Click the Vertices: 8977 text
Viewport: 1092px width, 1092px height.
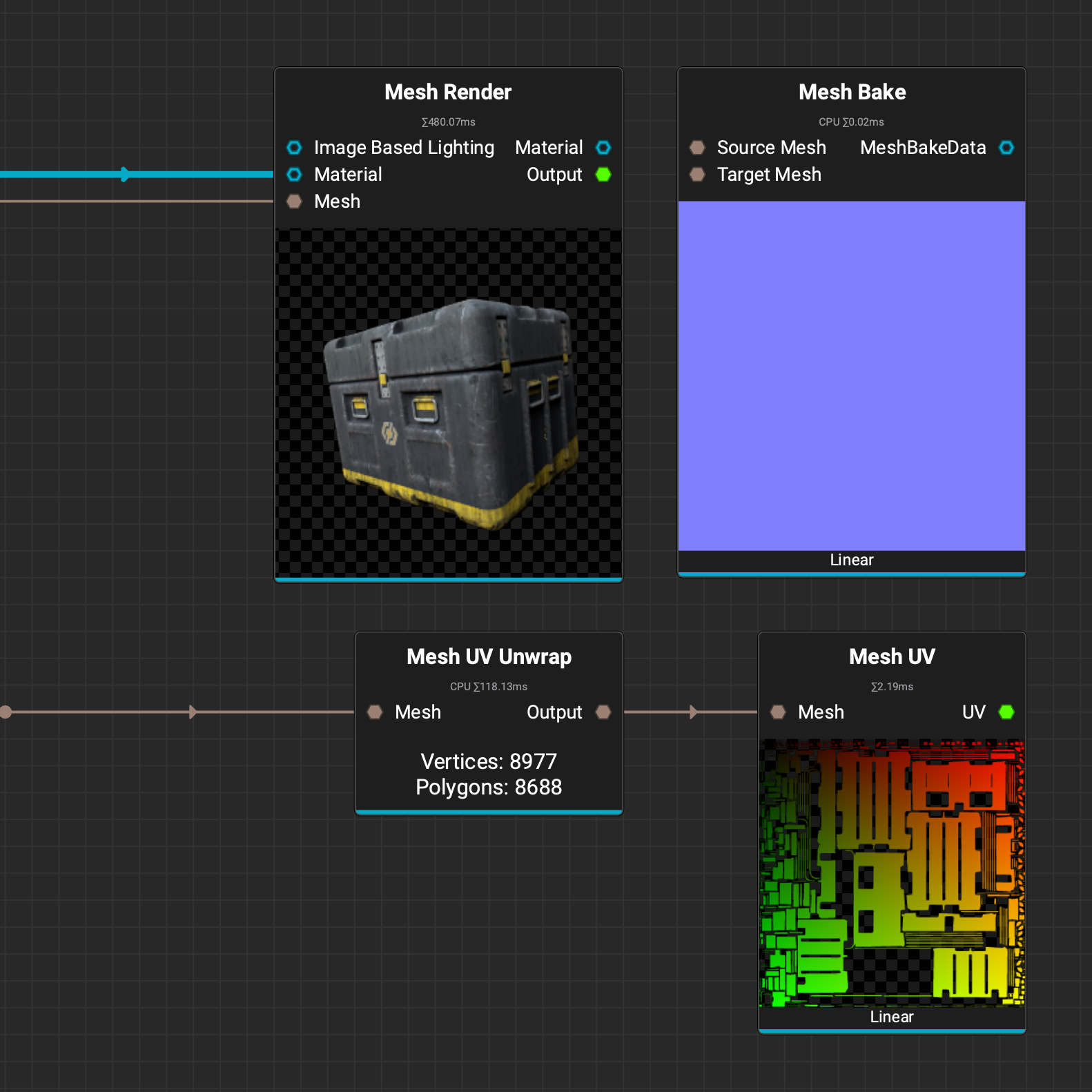tap(489, 761)
